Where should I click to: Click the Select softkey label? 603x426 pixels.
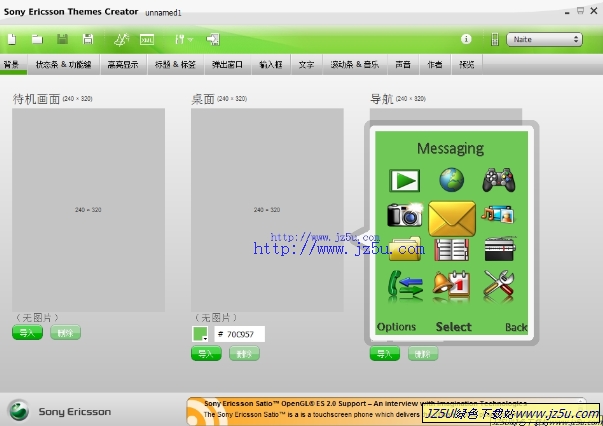(x=454, y=327)
